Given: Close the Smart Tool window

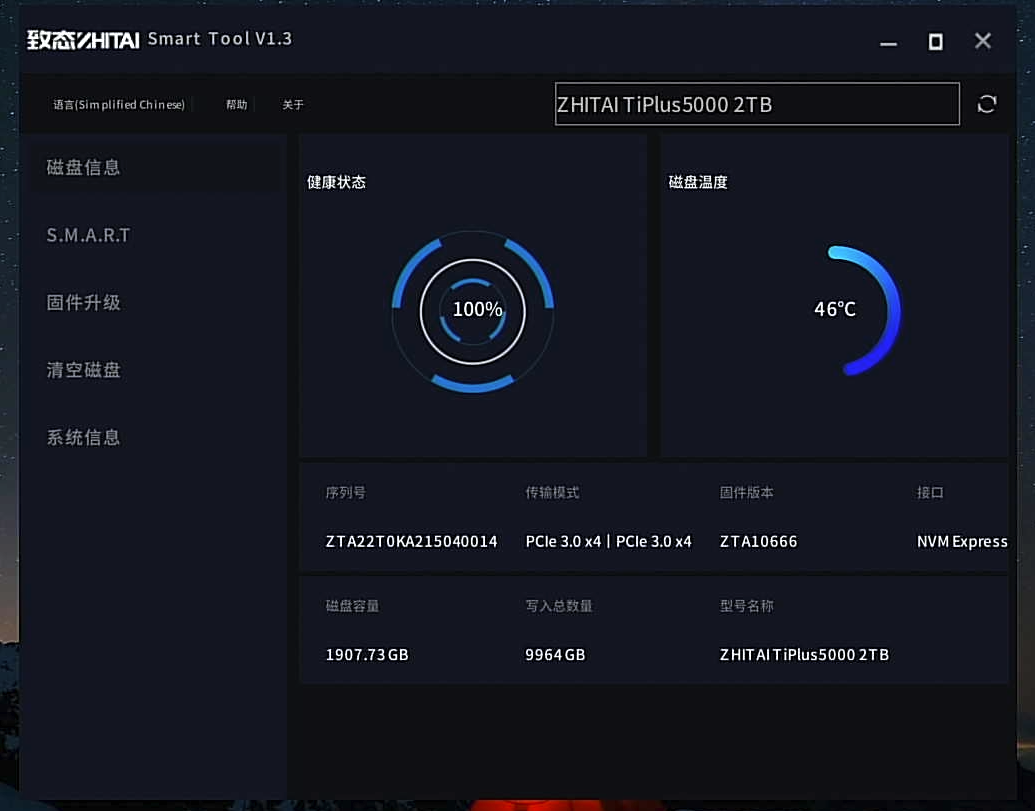Looking at the screenshot, I should click(x=983, y=41).
